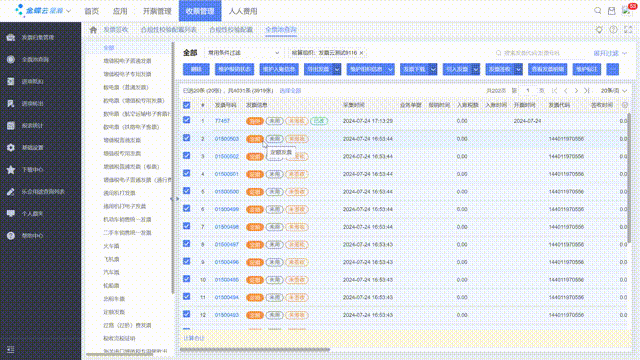
Task: Click the horizontal scrollbar below the table
Action: pos(255,349)
